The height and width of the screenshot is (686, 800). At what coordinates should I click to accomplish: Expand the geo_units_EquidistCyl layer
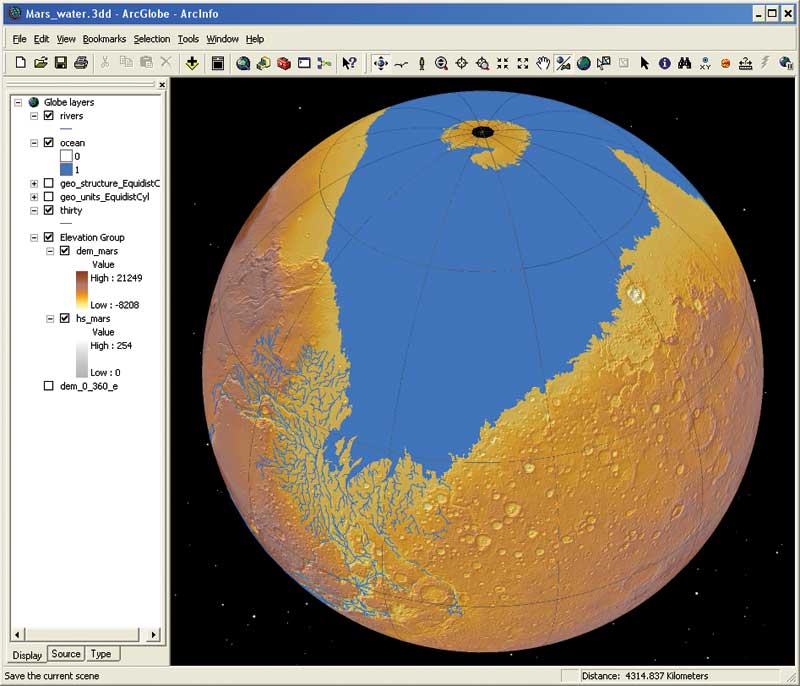(35, 197)
